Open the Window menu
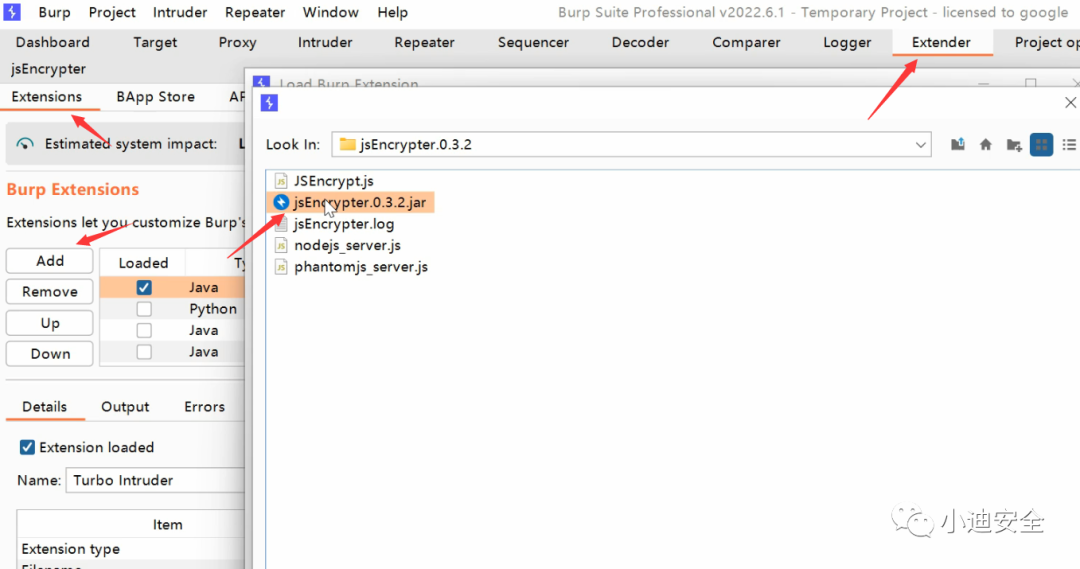The height and width of the screenshot is (569, 1080). click(331, 12)
